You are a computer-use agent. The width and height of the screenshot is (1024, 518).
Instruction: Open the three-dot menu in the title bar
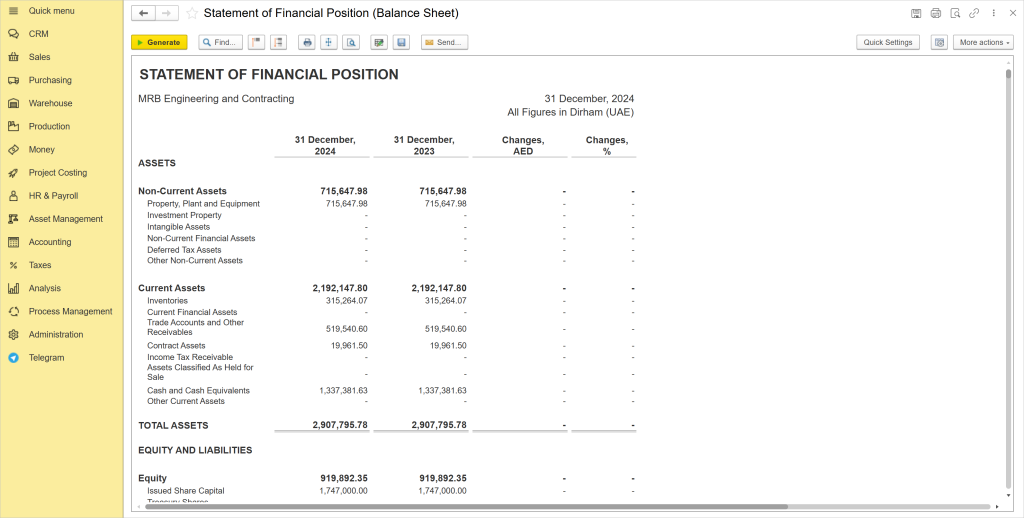[993, 13]
